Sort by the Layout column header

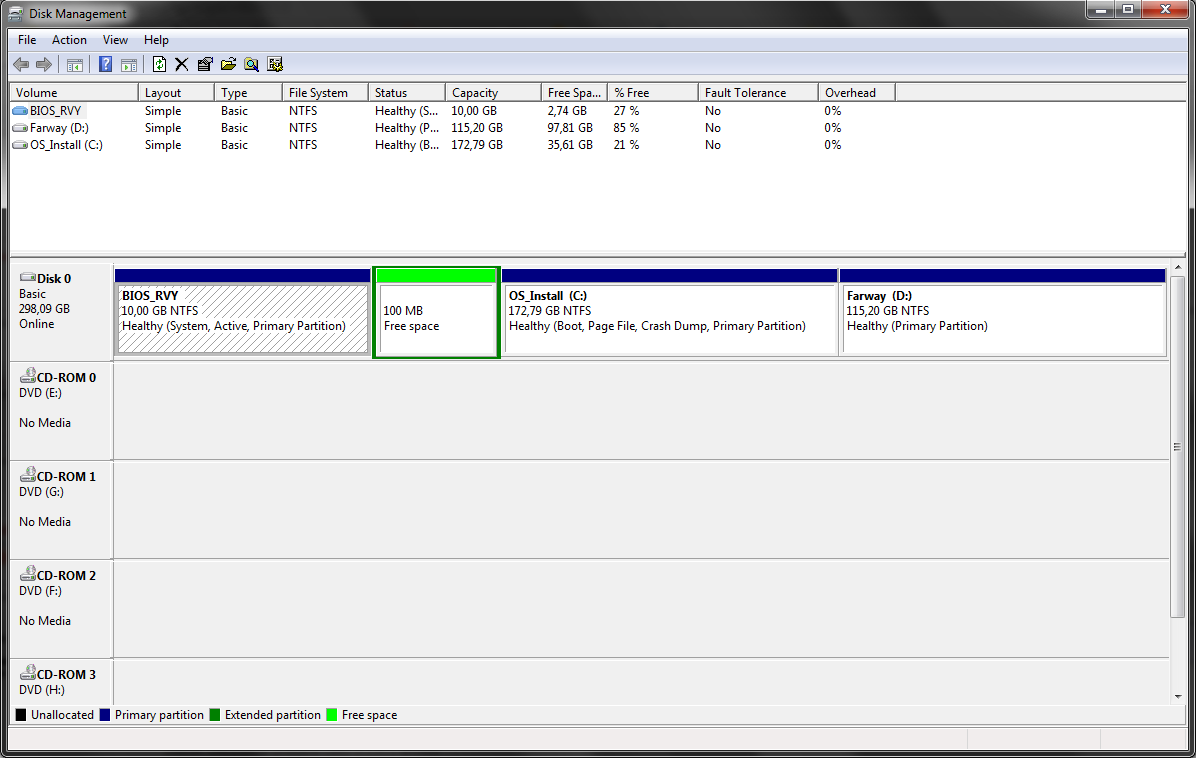click(176, 92)
